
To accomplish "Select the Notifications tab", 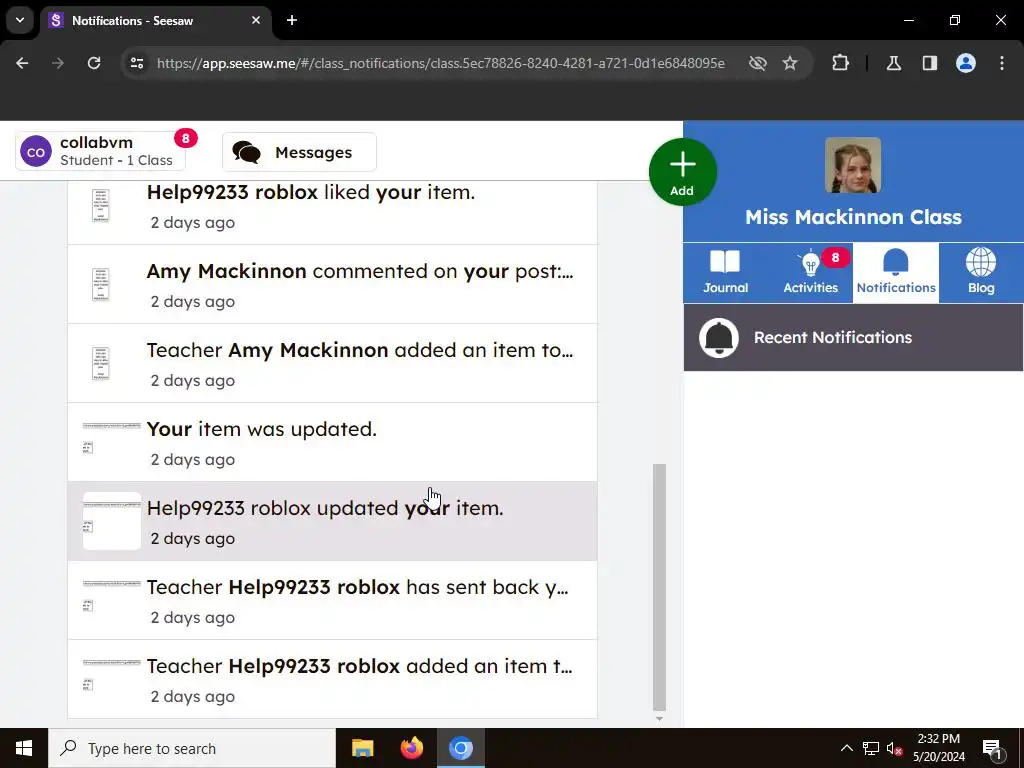I will (x=896, y=272).
